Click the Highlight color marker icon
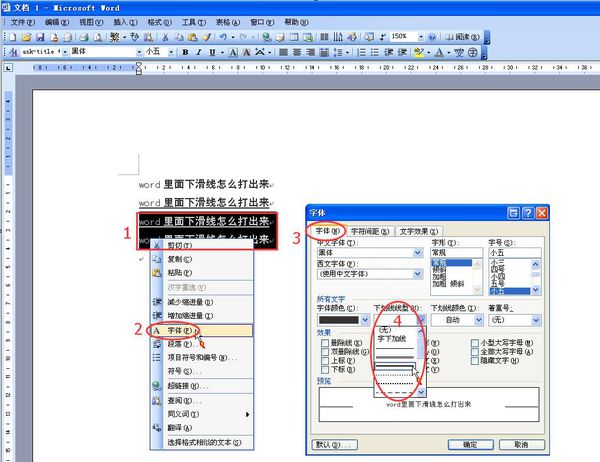The height and width of the screenshot is (462, 600). [x=419, y=52]
